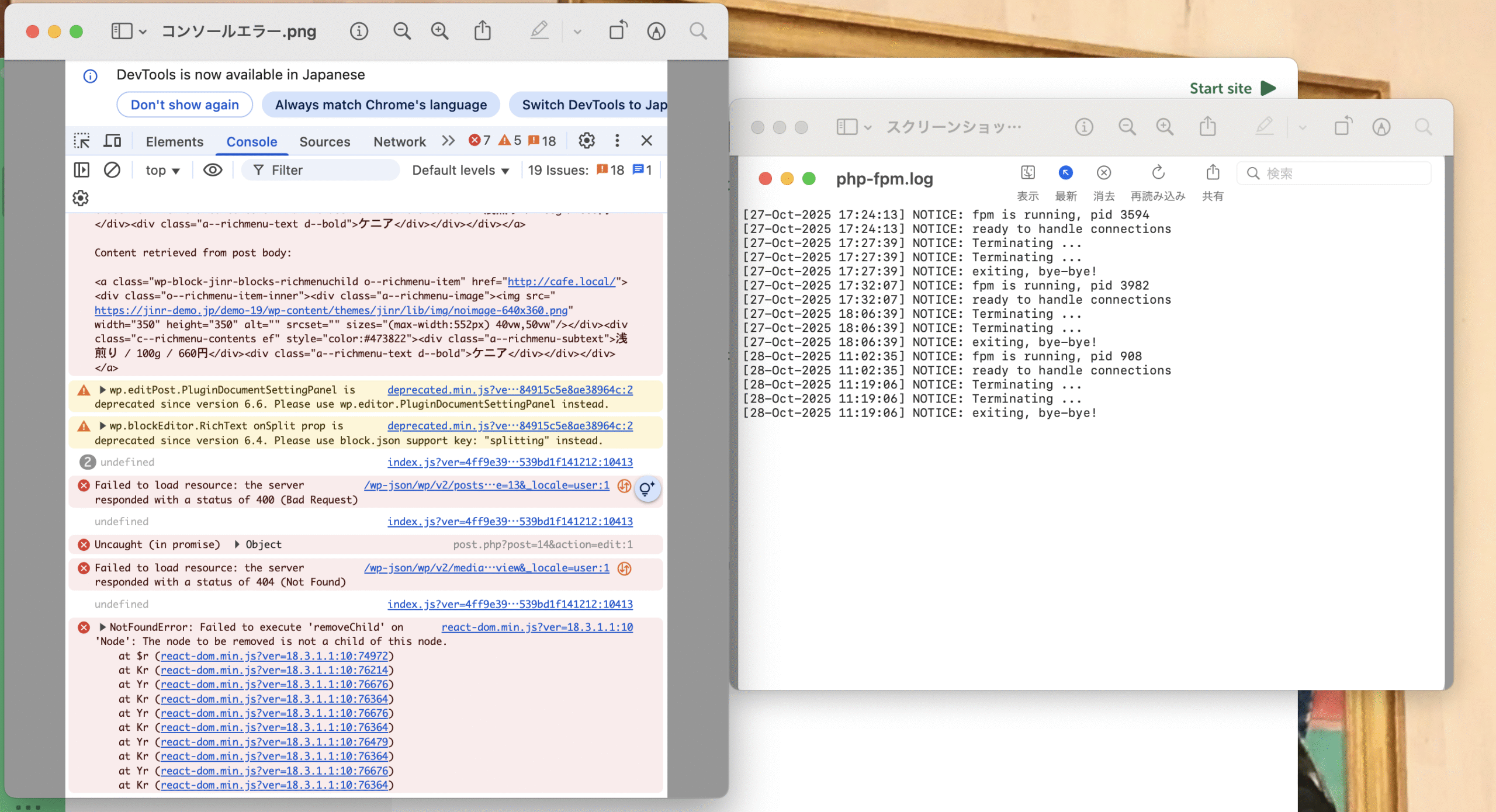Open the image info inspector icon

pos(359,31)
